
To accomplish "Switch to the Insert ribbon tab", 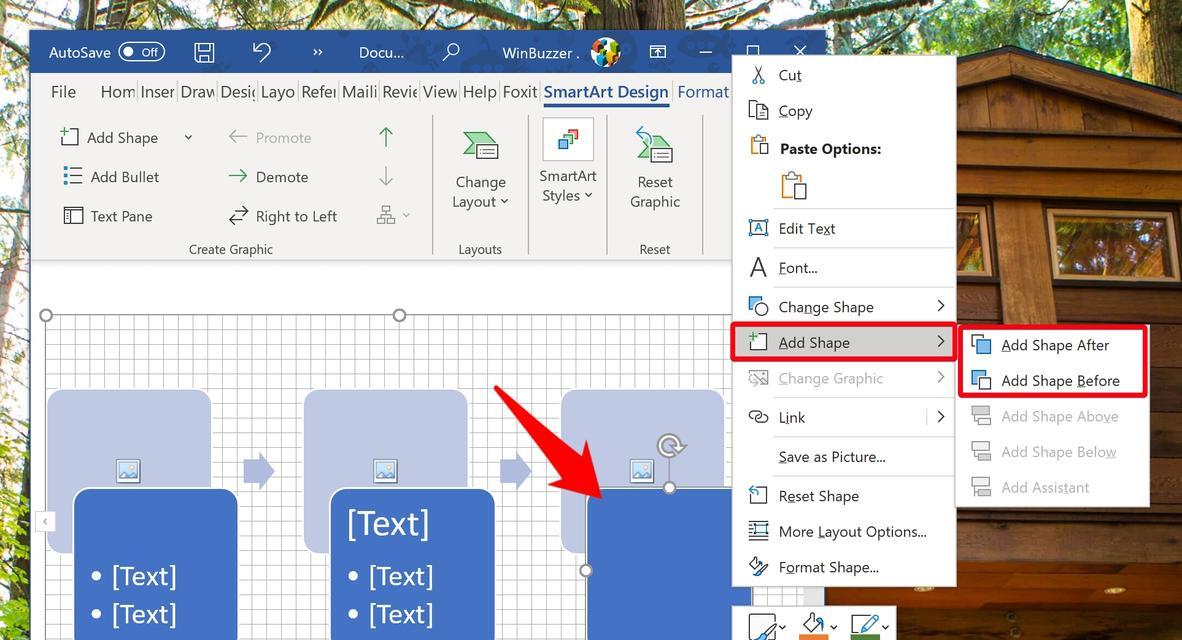I will (x=158, y=92).
